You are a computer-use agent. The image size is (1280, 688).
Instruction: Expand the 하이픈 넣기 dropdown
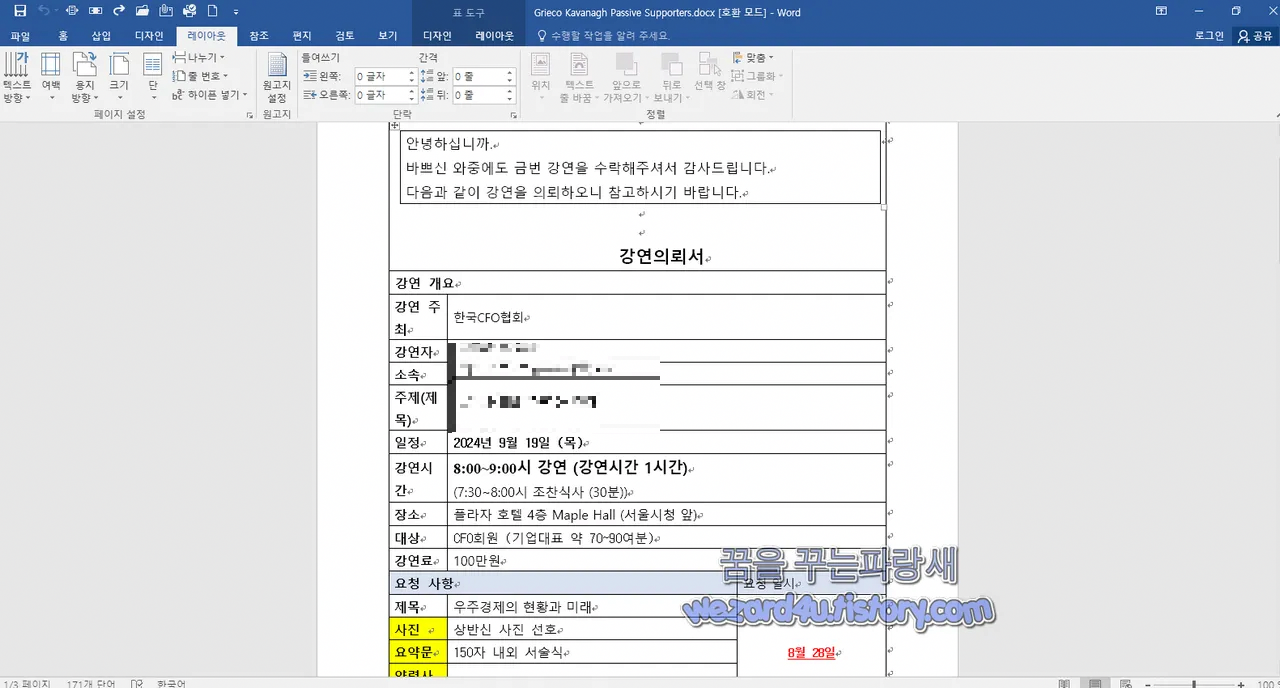tap(211, 95)
